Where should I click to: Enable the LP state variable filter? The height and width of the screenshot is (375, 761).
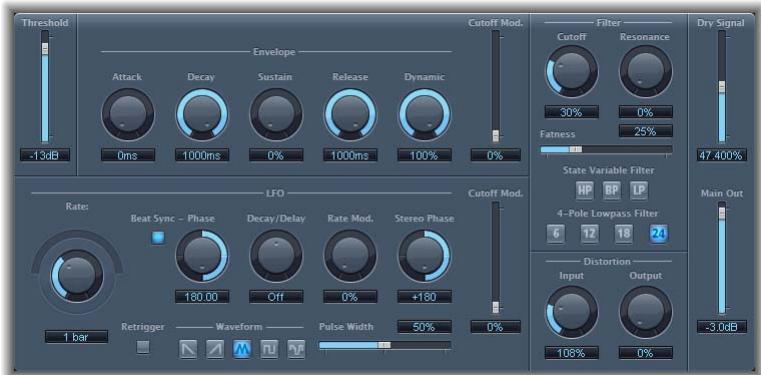(639, 191)
